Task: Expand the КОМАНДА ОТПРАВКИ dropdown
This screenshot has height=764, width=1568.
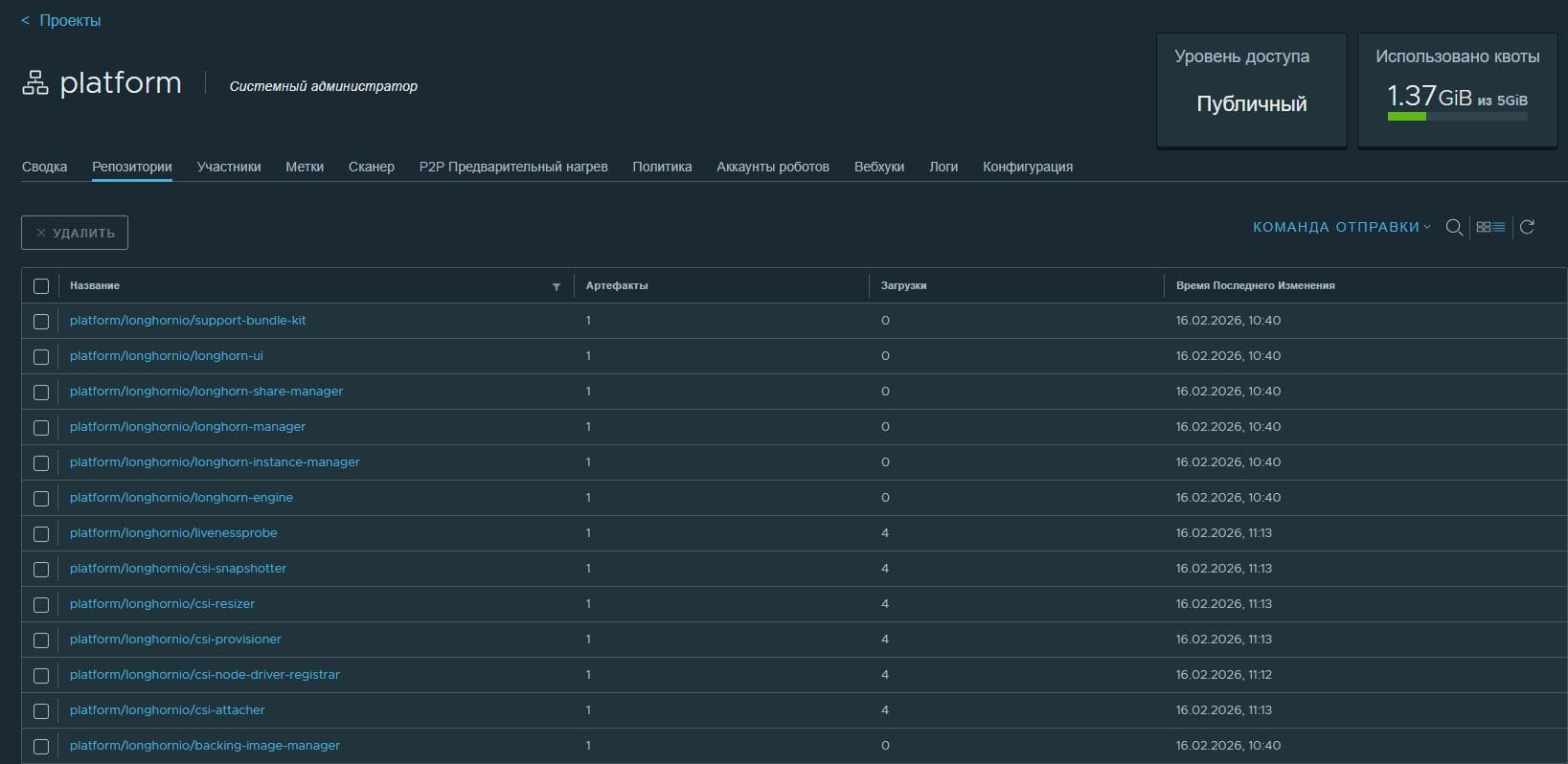Action: (1341, 227)
